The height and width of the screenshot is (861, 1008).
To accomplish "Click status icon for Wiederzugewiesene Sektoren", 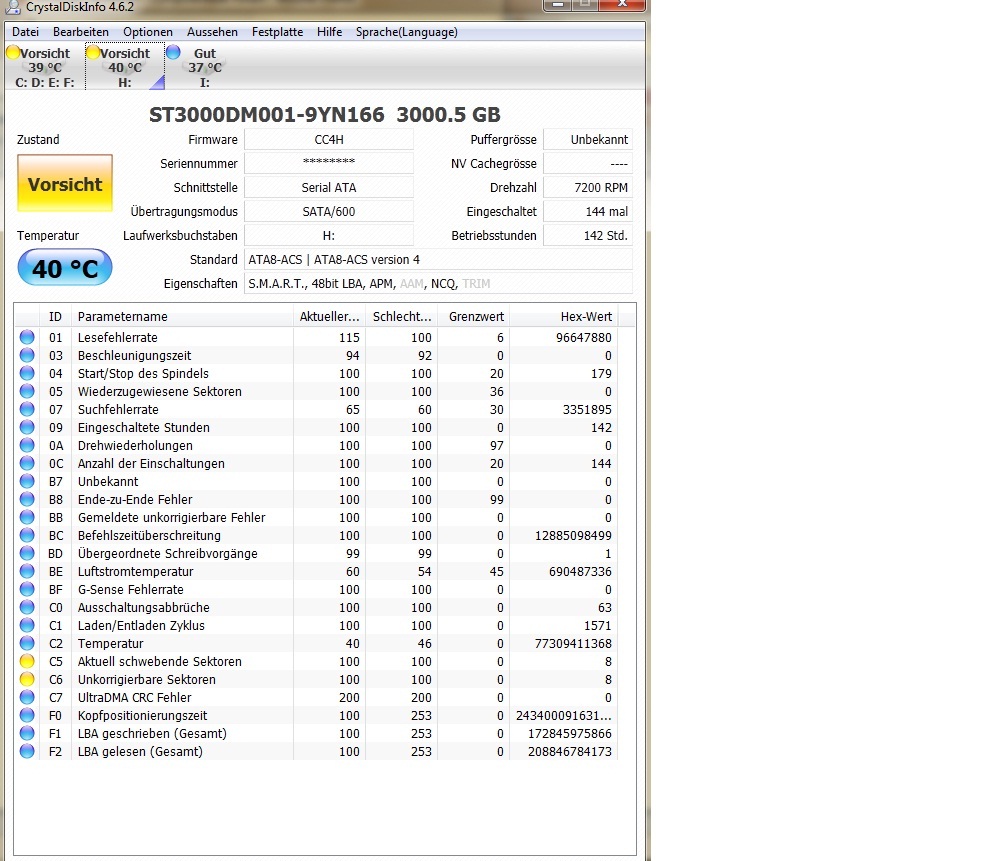I will [x=27, y=391].
